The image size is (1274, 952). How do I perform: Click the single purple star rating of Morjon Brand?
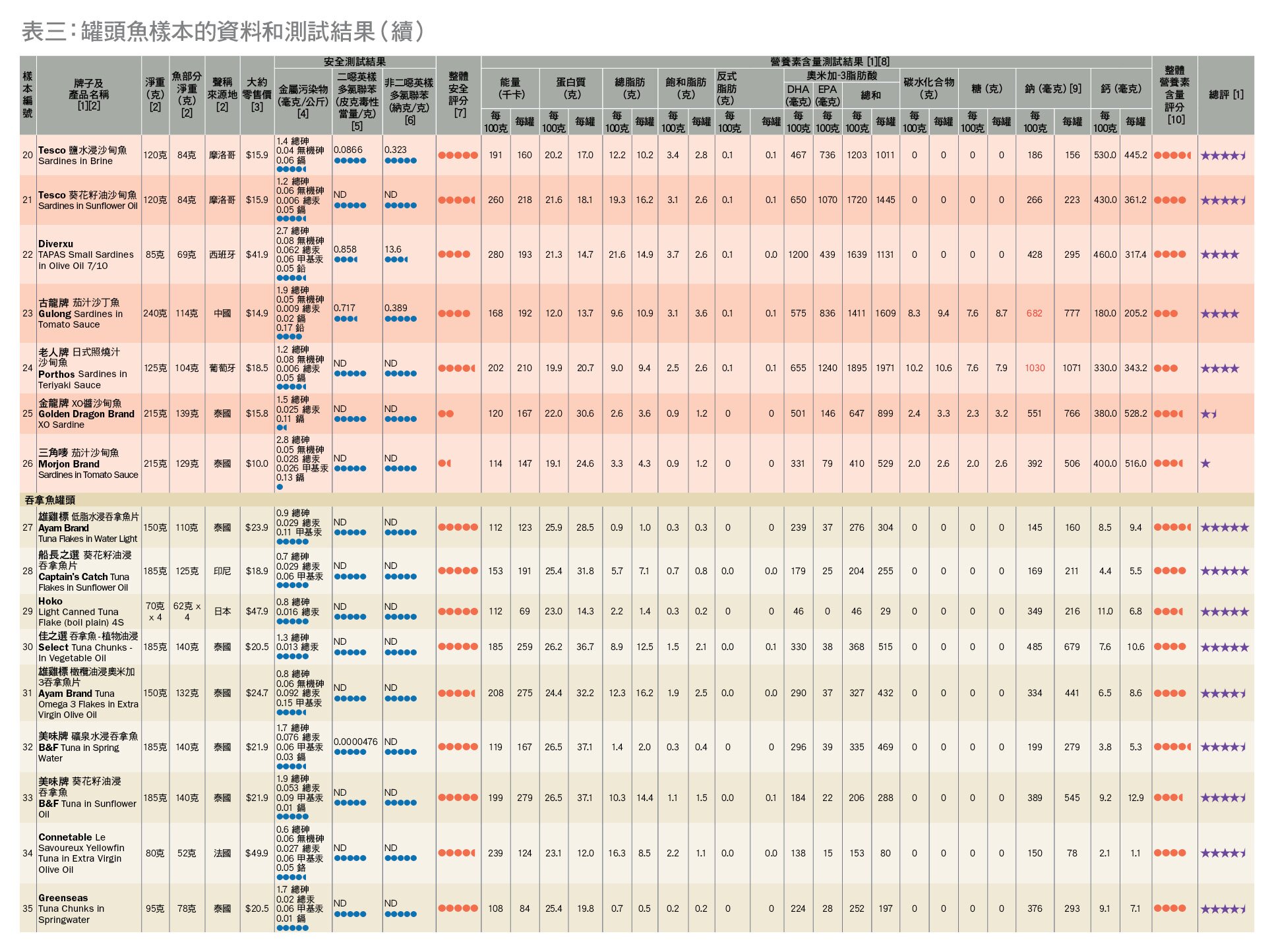point(1205,463)
